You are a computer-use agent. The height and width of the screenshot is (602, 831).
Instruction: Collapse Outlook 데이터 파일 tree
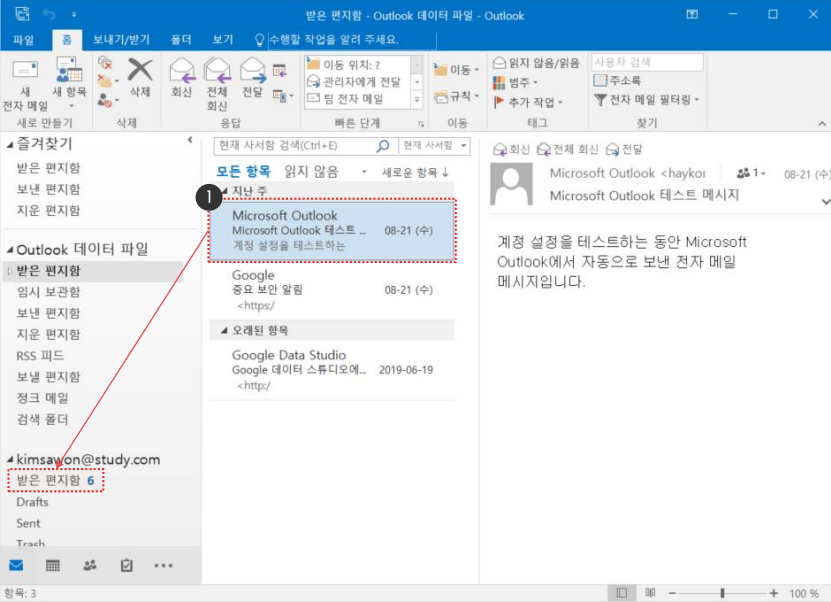click(10, 250)
